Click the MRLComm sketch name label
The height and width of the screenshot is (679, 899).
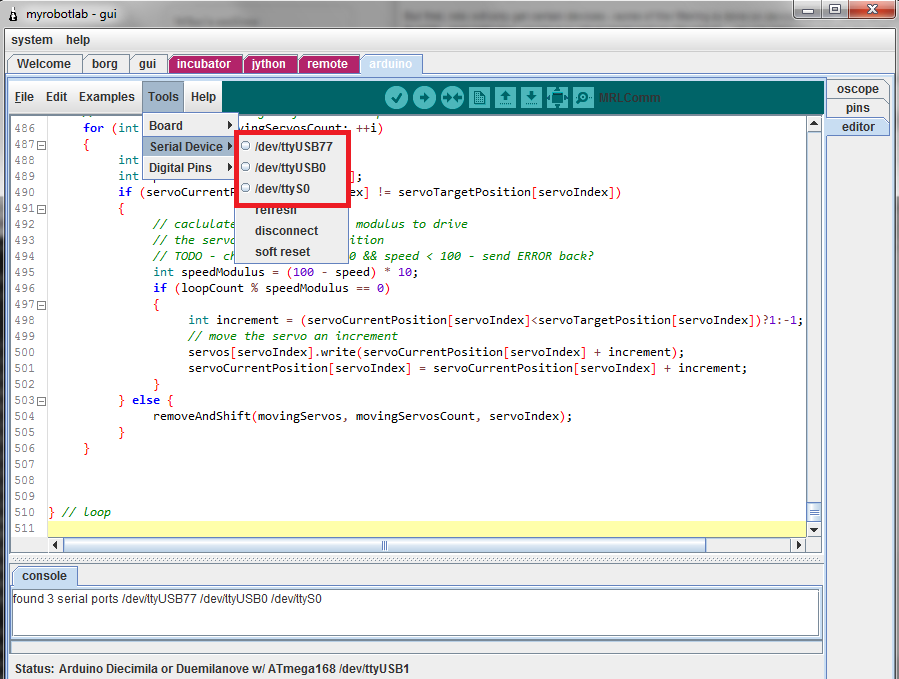(629, 97)
